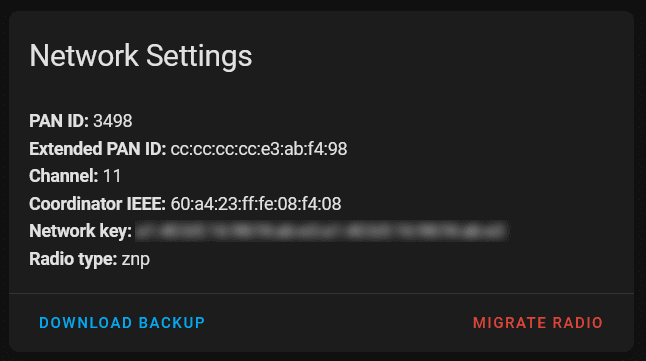Click the word RADIO in migrate button
The width and height of the screenshot is (646, 361).
pos(578,323)
